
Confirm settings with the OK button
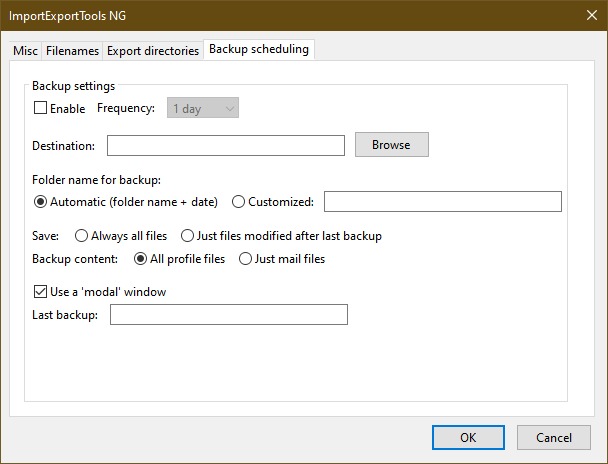(x=468, y=437)
